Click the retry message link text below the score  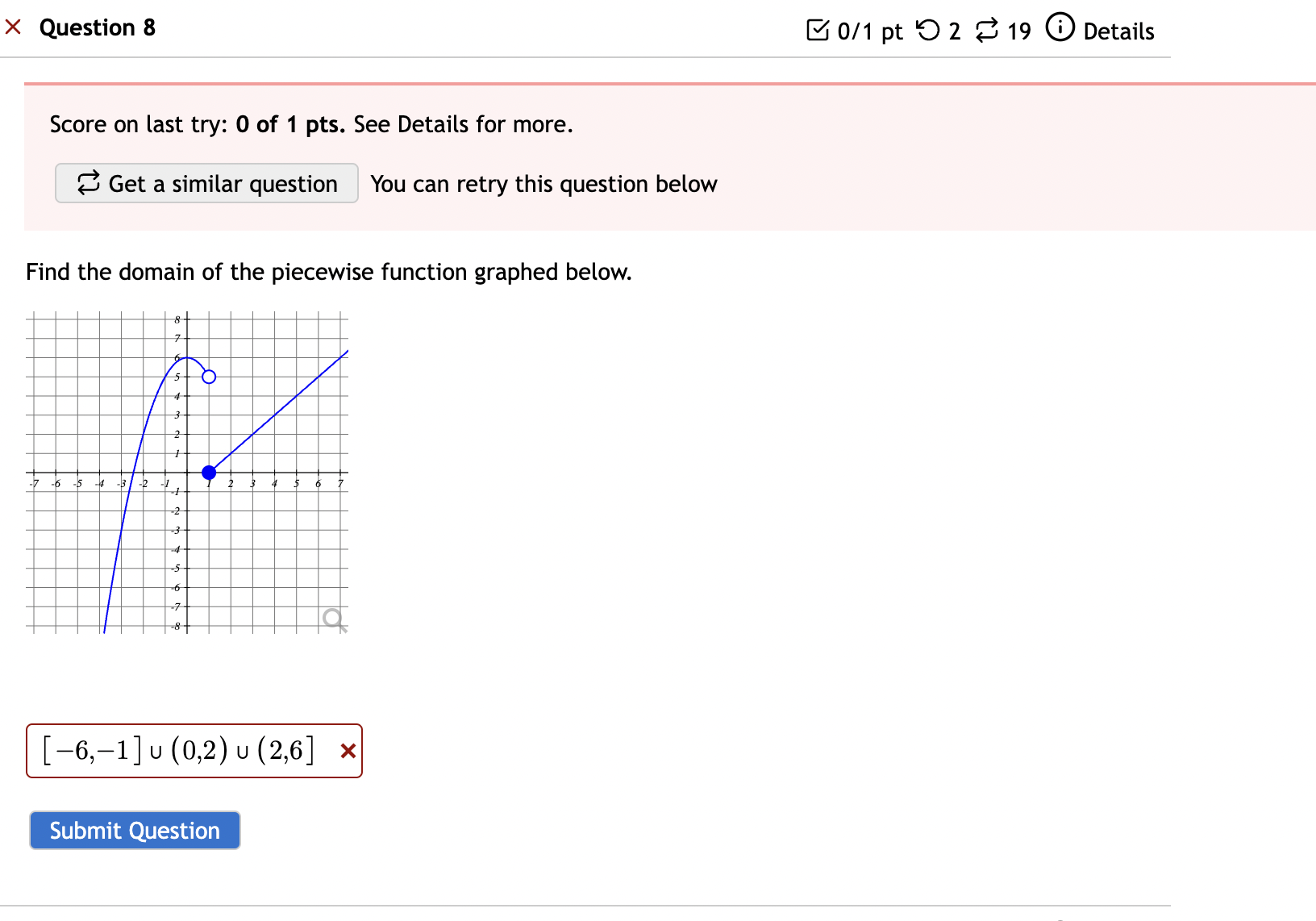(543, 183)
